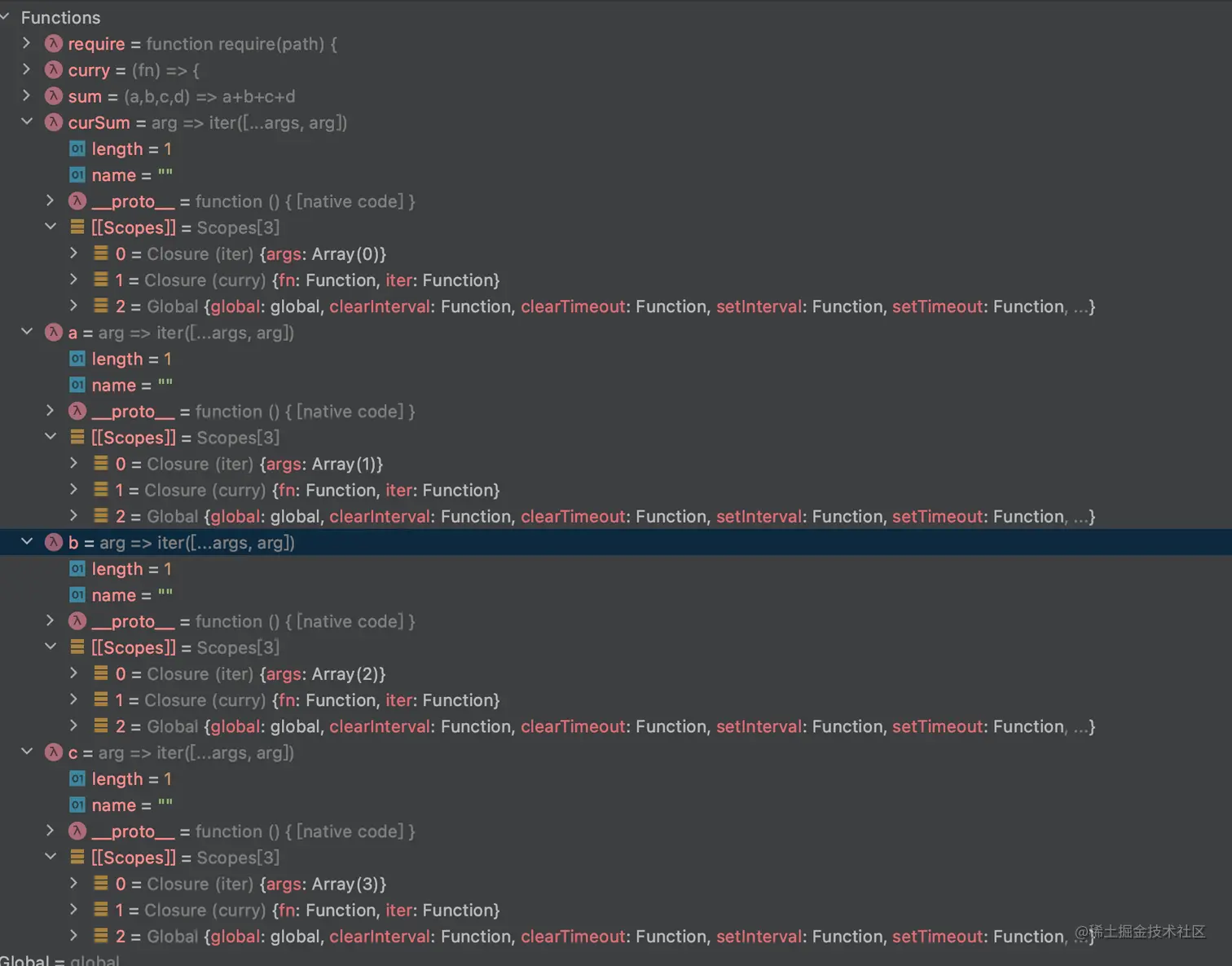Image resolution: width=1232 pixels, height=966 pixels.
Task: Select 'sum = (a,b,c,d) => a+b+c+d' text
Action: click(182, 96)
